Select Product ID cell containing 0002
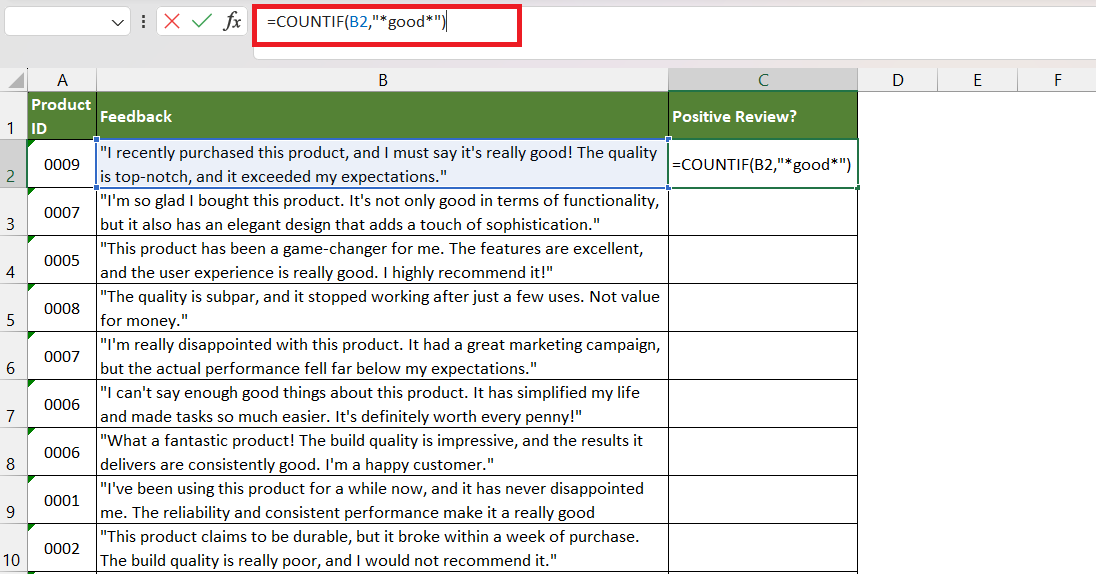This screenshot has height=574, width=1096. point(62,548)
